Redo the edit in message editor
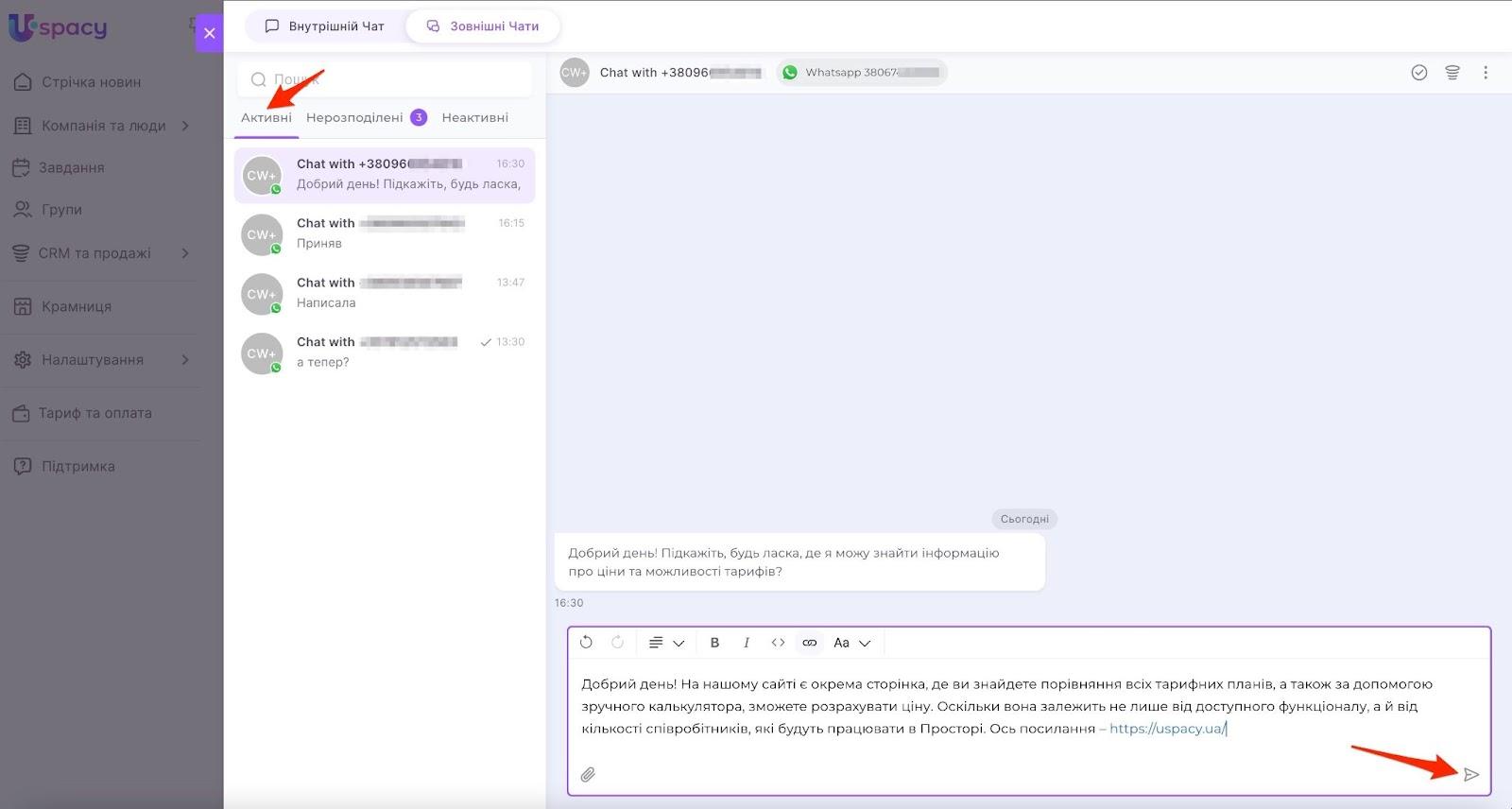Viewport: 1512px width, 809px height. pos(617,643)
